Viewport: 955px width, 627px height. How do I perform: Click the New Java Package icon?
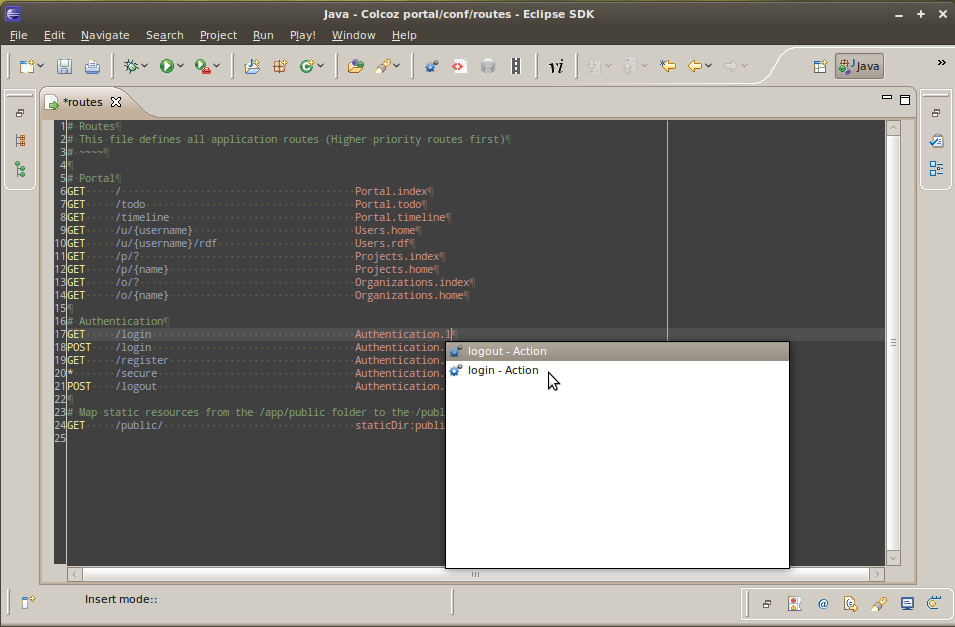pyautogui.click(x=280, y=67)
